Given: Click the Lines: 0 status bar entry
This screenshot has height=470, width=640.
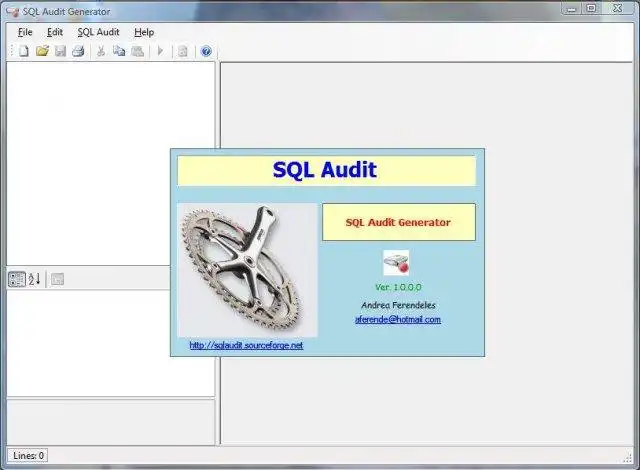Looking at the screenshot, I should pyautogui.click(x=28, y=455).
